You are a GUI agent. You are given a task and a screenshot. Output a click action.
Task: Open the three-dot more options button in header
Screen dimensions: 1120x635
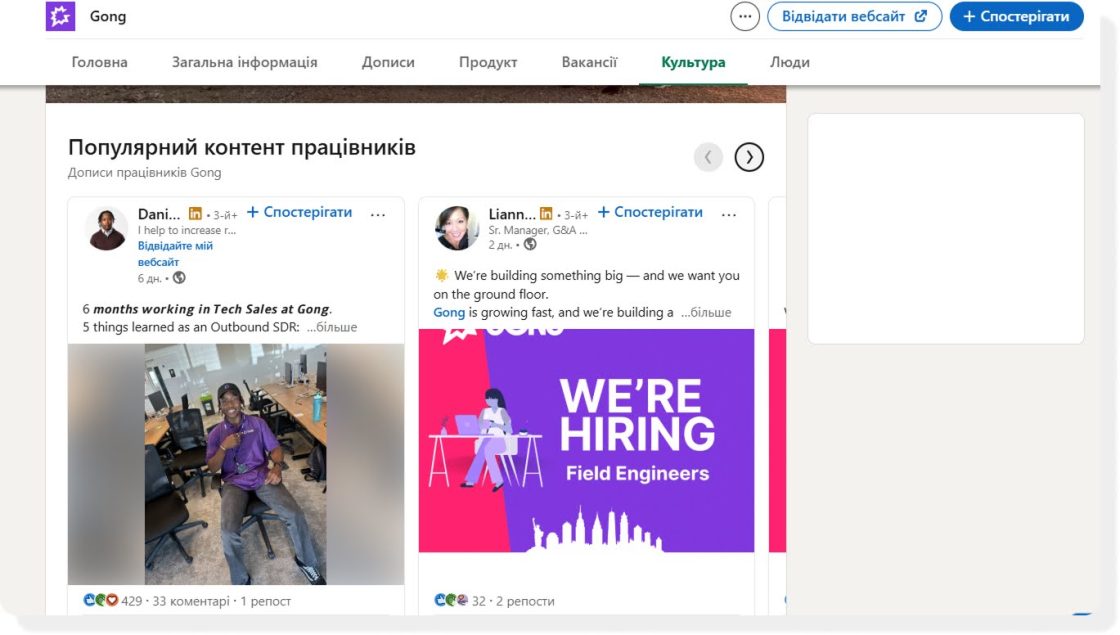coord(744,16)
